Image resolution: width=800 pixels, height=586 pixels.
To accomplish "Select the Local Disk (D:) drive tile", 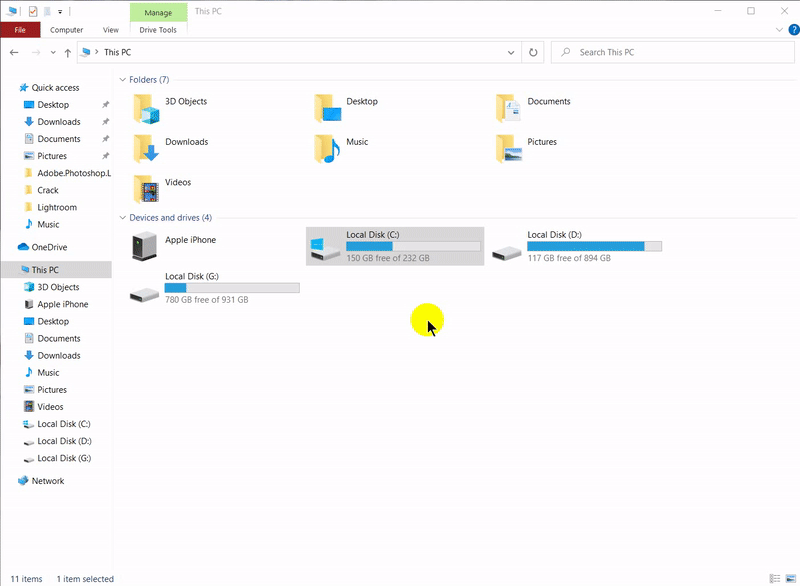I will click(577, 246).
